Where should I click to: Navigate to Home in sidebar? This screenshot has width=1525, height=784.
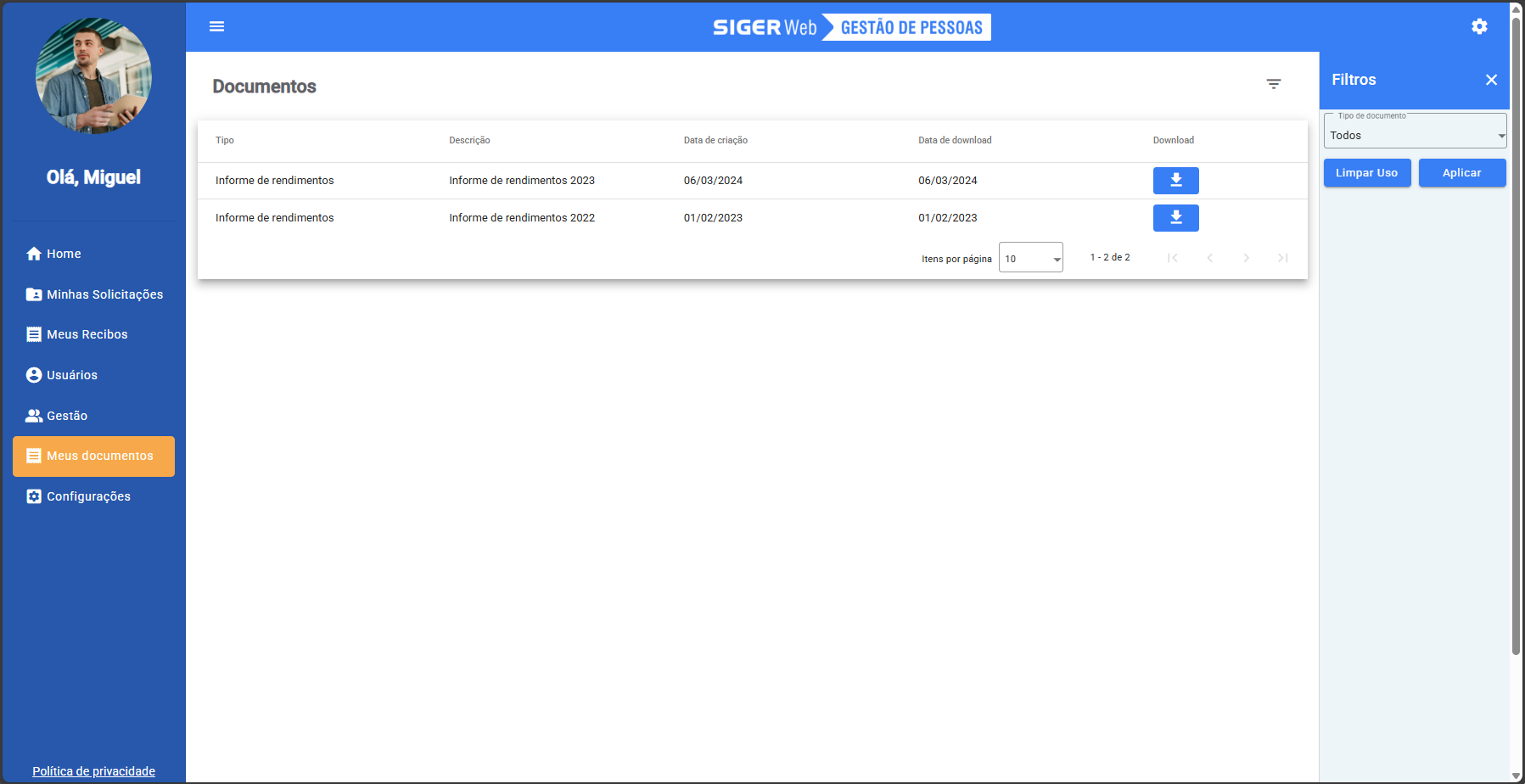[93, 254]
